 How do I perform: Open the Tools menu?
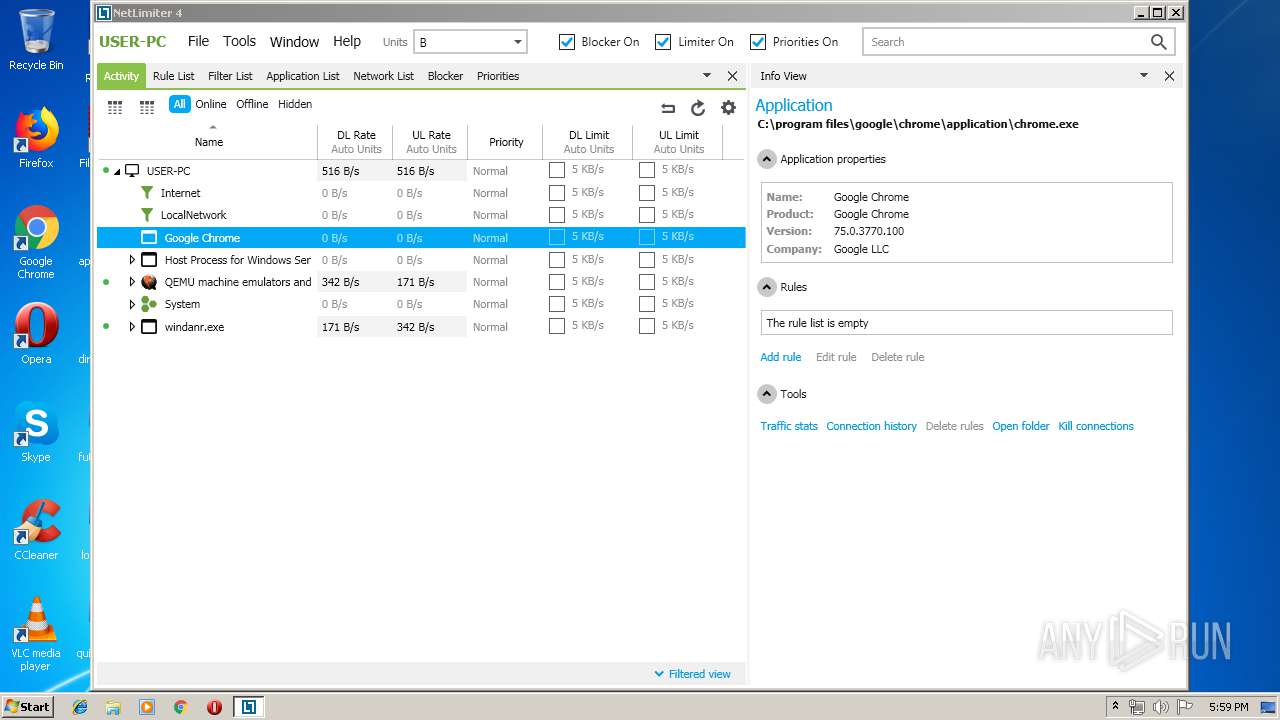[x=239, y=41]
